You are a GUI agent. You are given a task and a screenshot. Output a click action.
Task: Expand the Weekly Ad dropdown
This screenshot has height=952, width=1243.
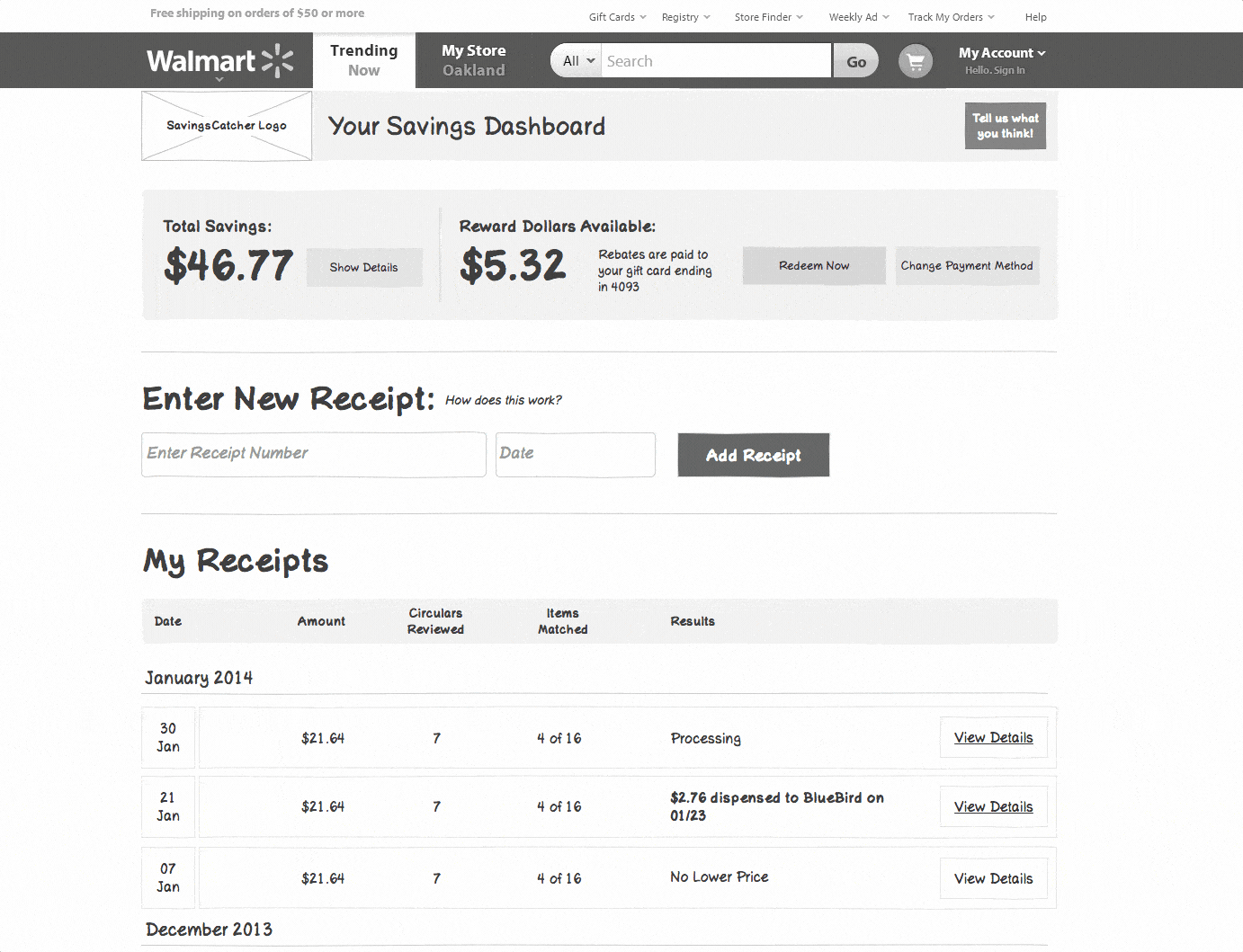click(859, 17)
